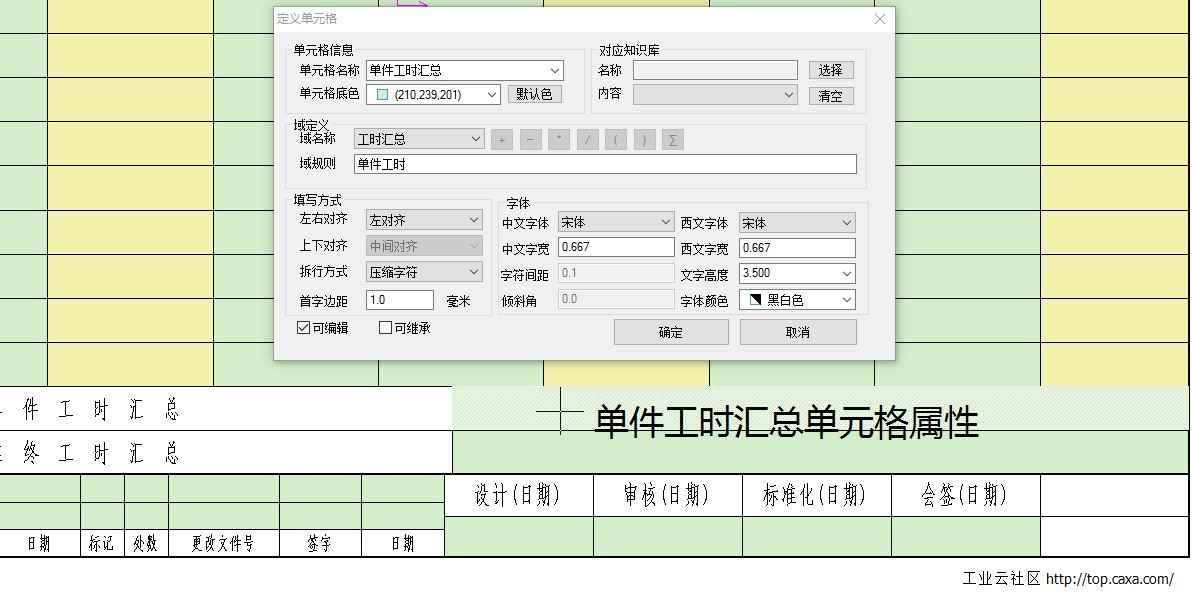
Task: Click the 选择 knowledge base button
Action: tap(830, 70)
